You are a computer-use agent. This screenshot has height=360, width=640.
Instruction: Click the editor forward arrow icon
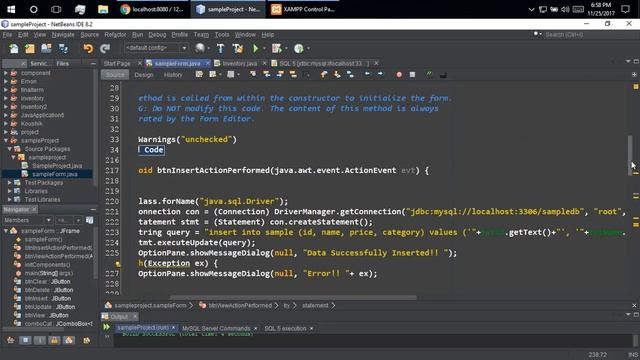[380, 74]
